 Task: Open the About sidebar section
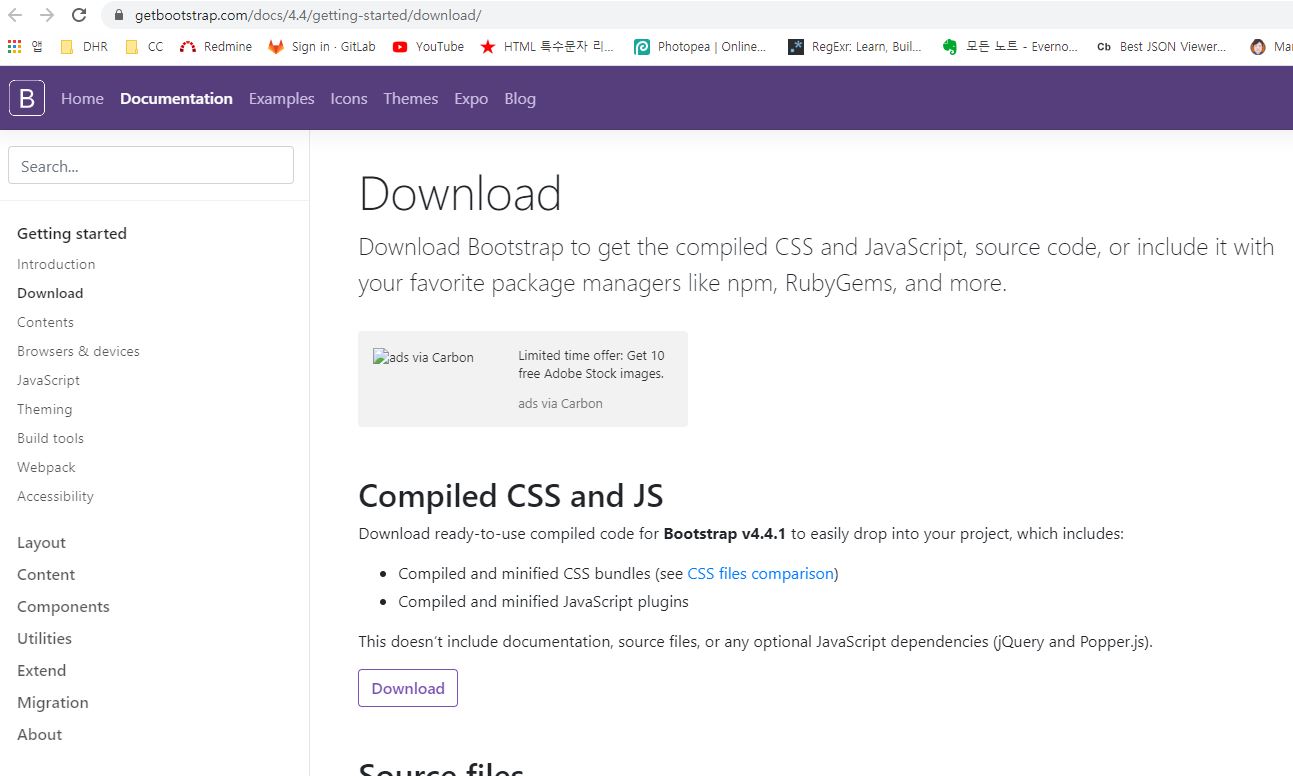39,734
